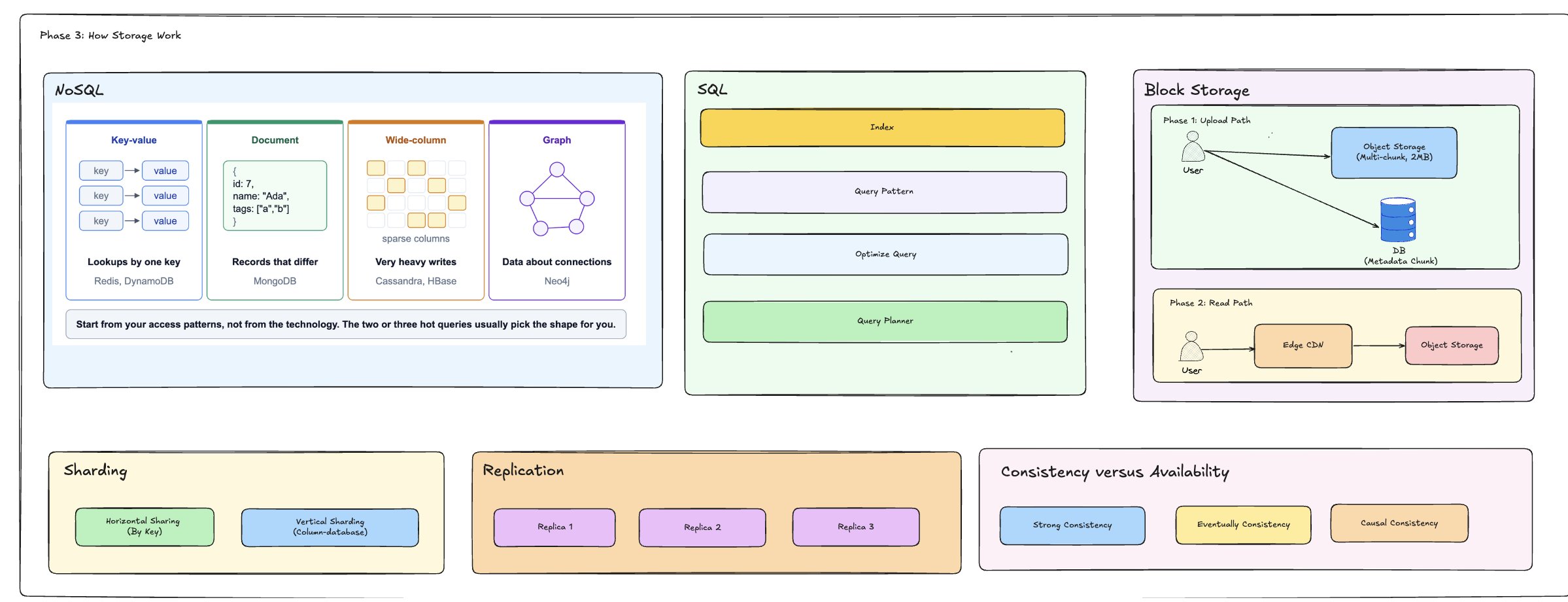Screen dimensions: 1568x602
Task: Click the Records that differ text
Action: tap(275, 262)
